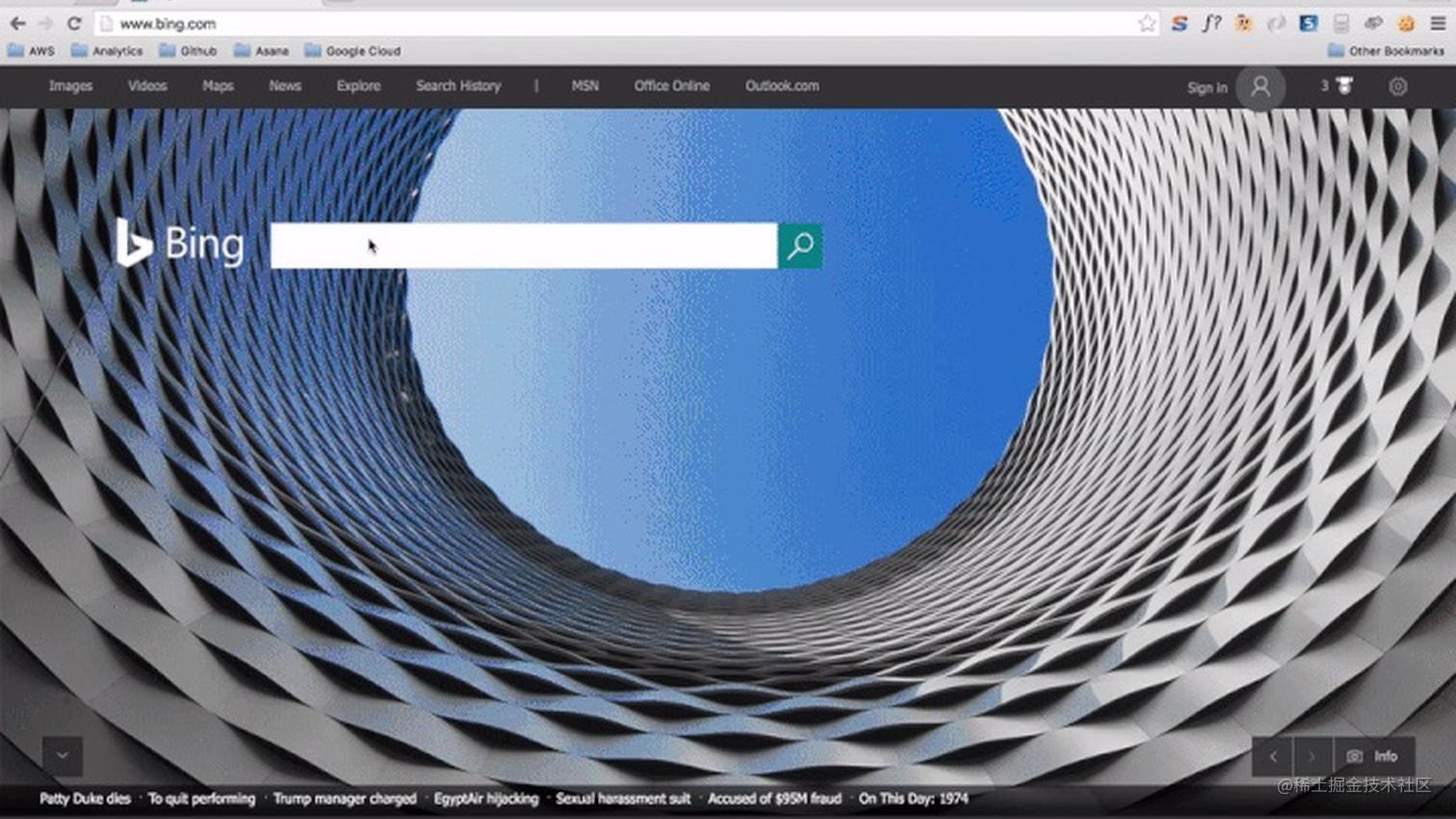Open the News section

coord(284,86)
